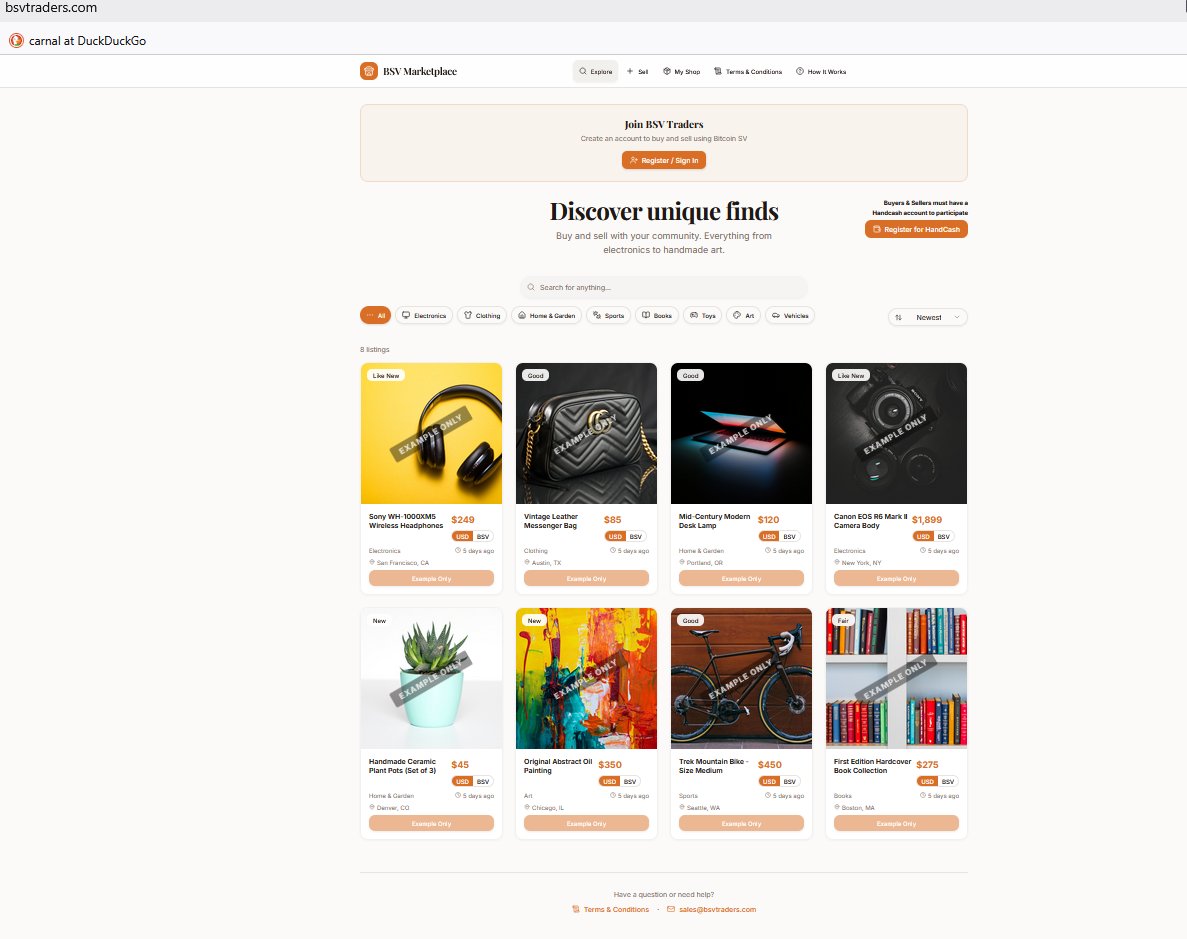Open the First Edition Hardcover Book image
This screenshot has height=939, width=1187.
click(x=896, y=679)
